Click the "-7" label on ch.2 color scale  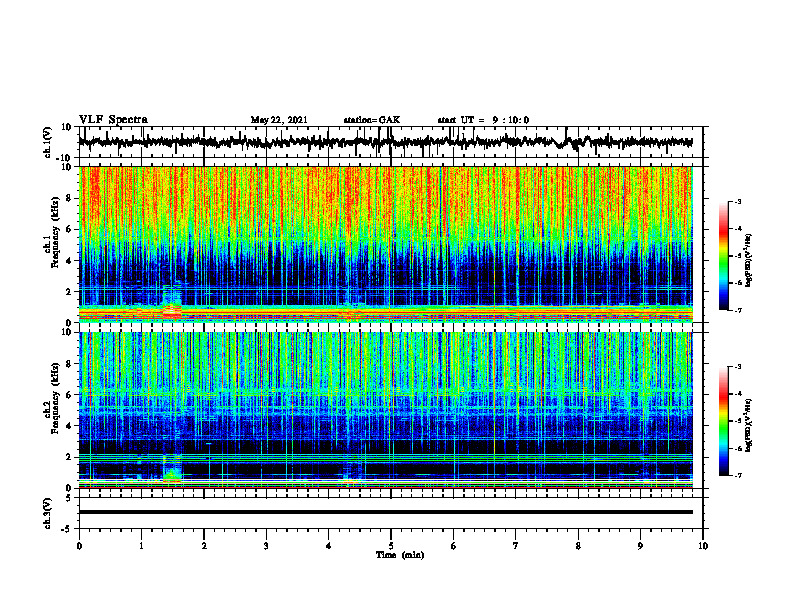click(x=738, y=475)
